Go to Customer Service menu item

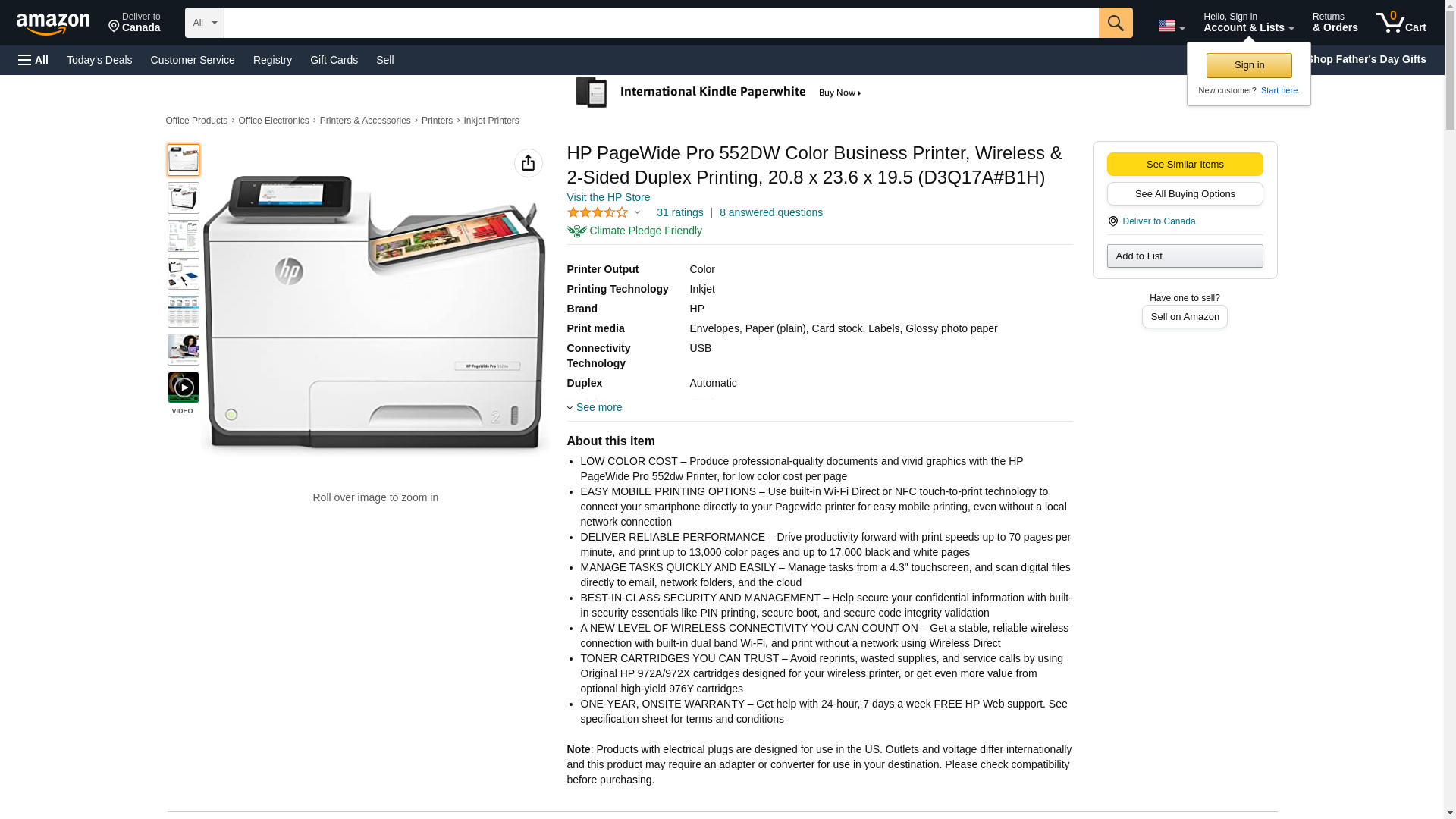[193, 60]
